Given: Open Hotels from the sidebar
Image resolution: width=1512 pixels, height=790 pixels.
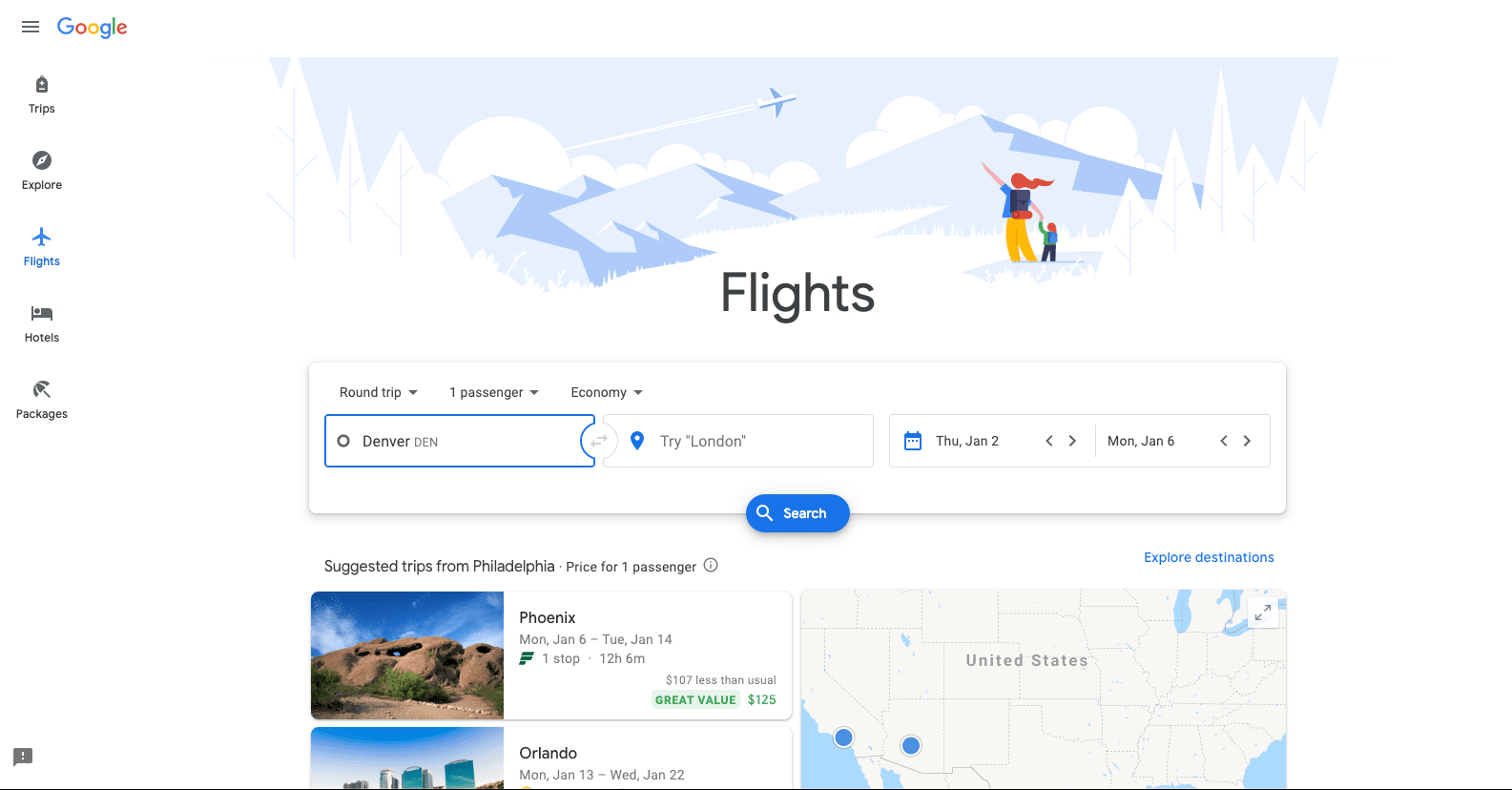Looking at the screenshot, I should pos(42,324).
